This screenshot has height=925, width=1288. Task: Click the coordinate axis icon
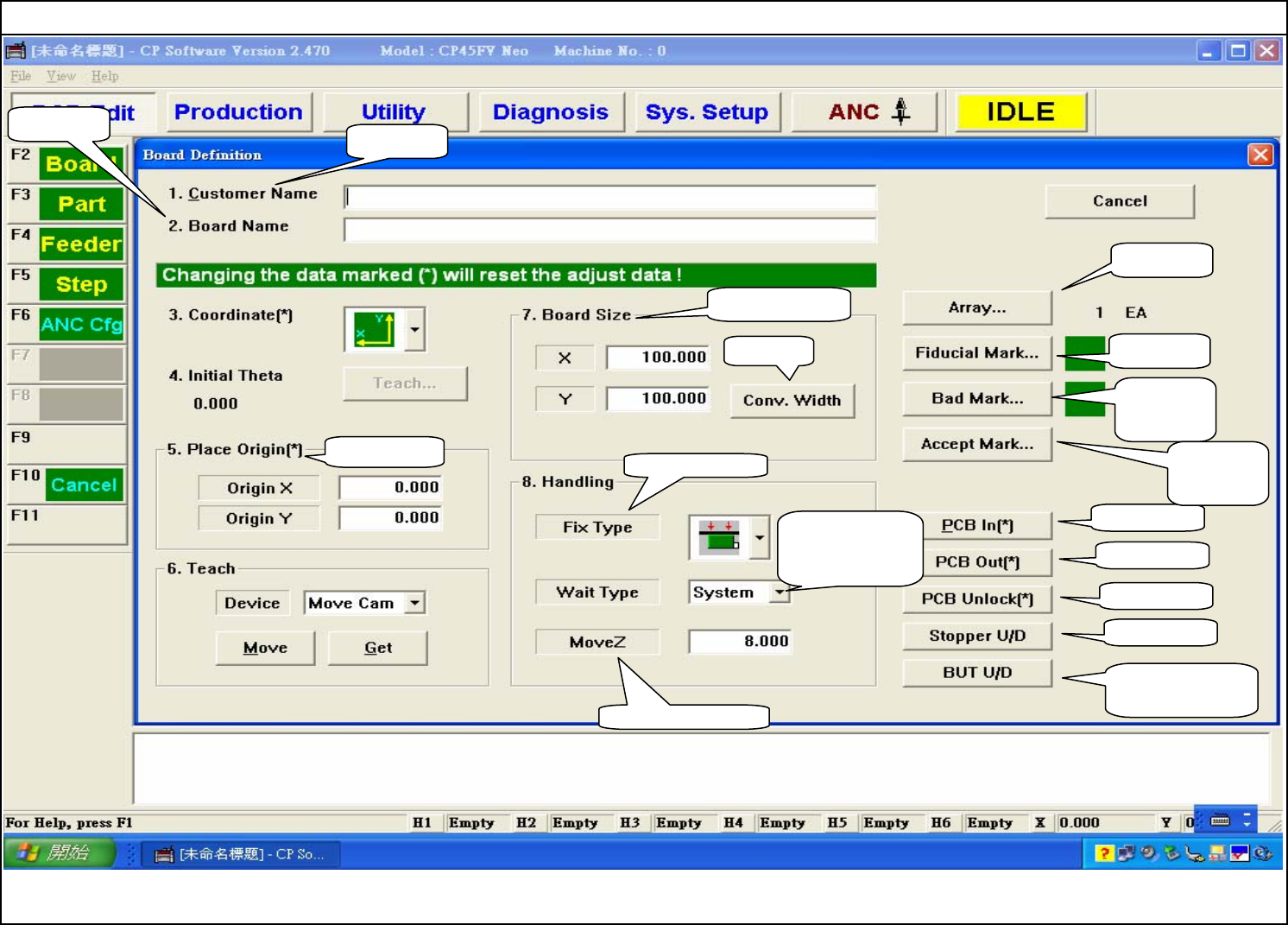point(375,329)
